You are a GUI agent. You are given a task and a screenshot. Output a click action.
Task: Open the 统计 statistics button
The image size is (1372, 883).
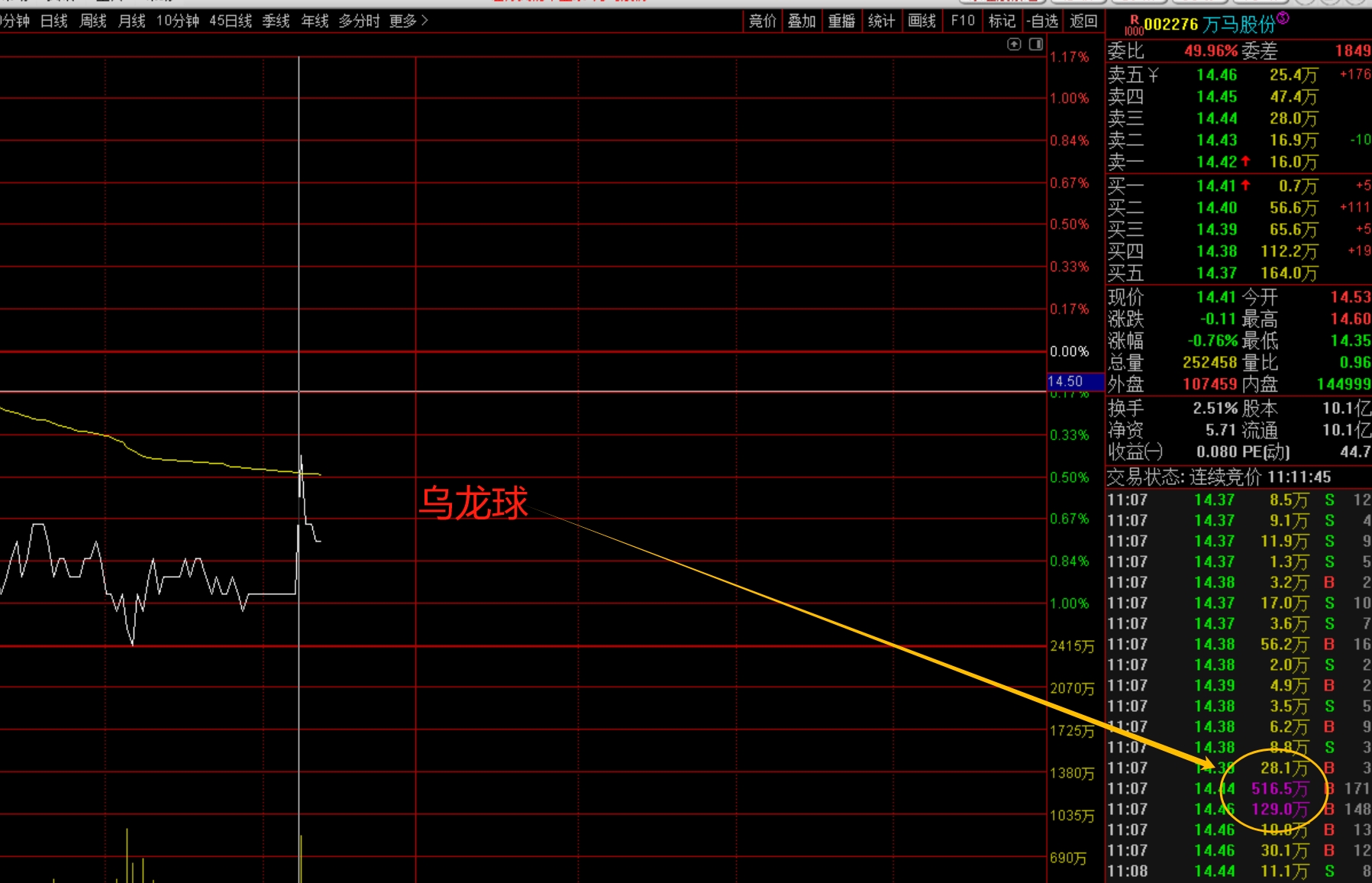(x=881, y=21)
